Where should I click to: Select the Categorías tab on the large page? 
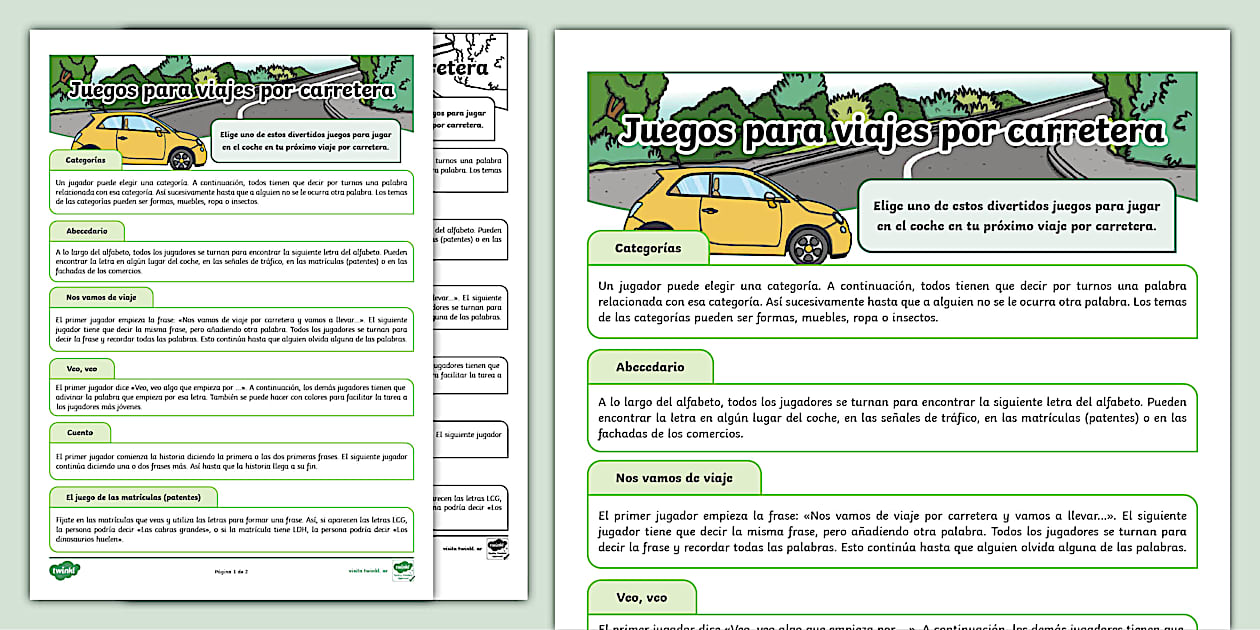(647, 248)
